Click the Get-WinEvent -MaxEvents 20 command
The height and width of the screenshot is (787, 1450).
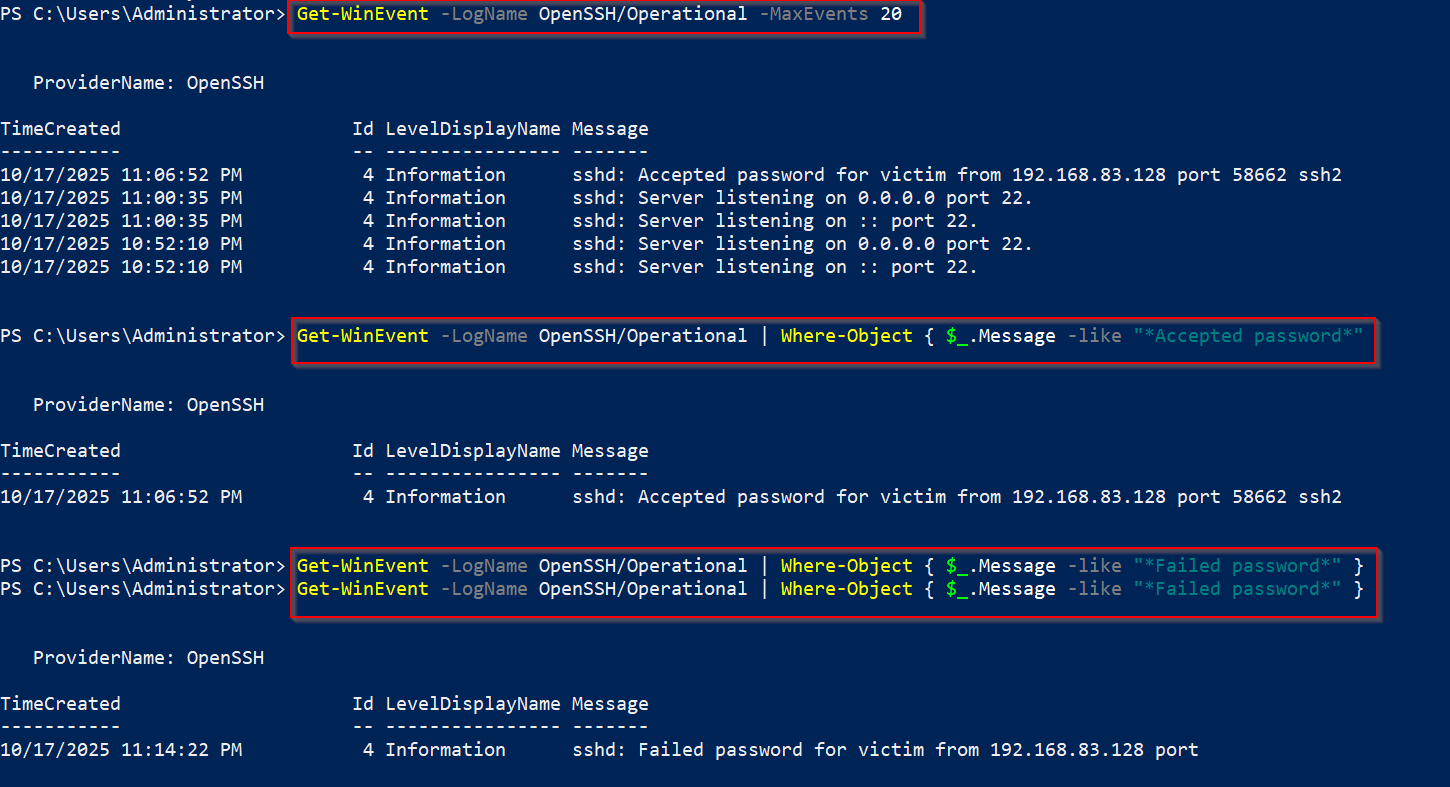pos(599,14)
